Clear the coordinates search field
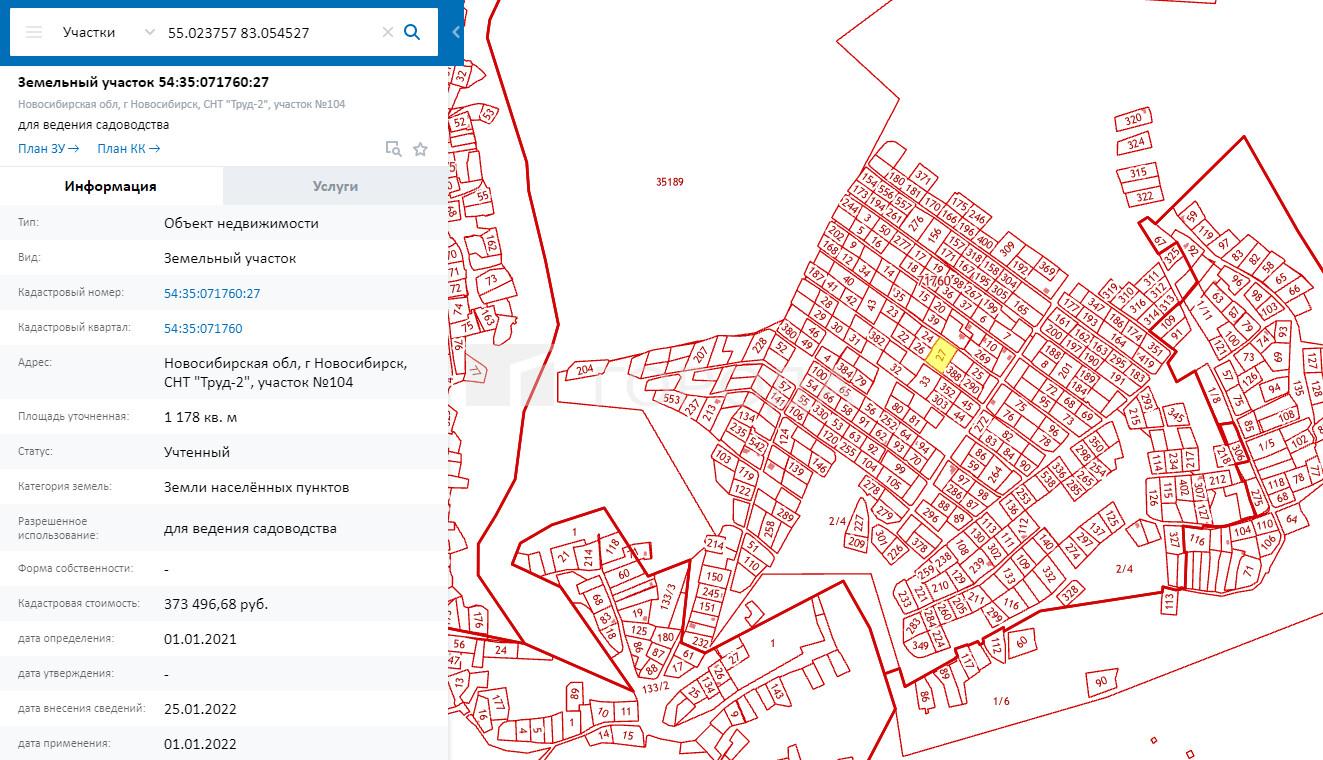The width and height of the screenshot is (1323, 760). [387, 32]
